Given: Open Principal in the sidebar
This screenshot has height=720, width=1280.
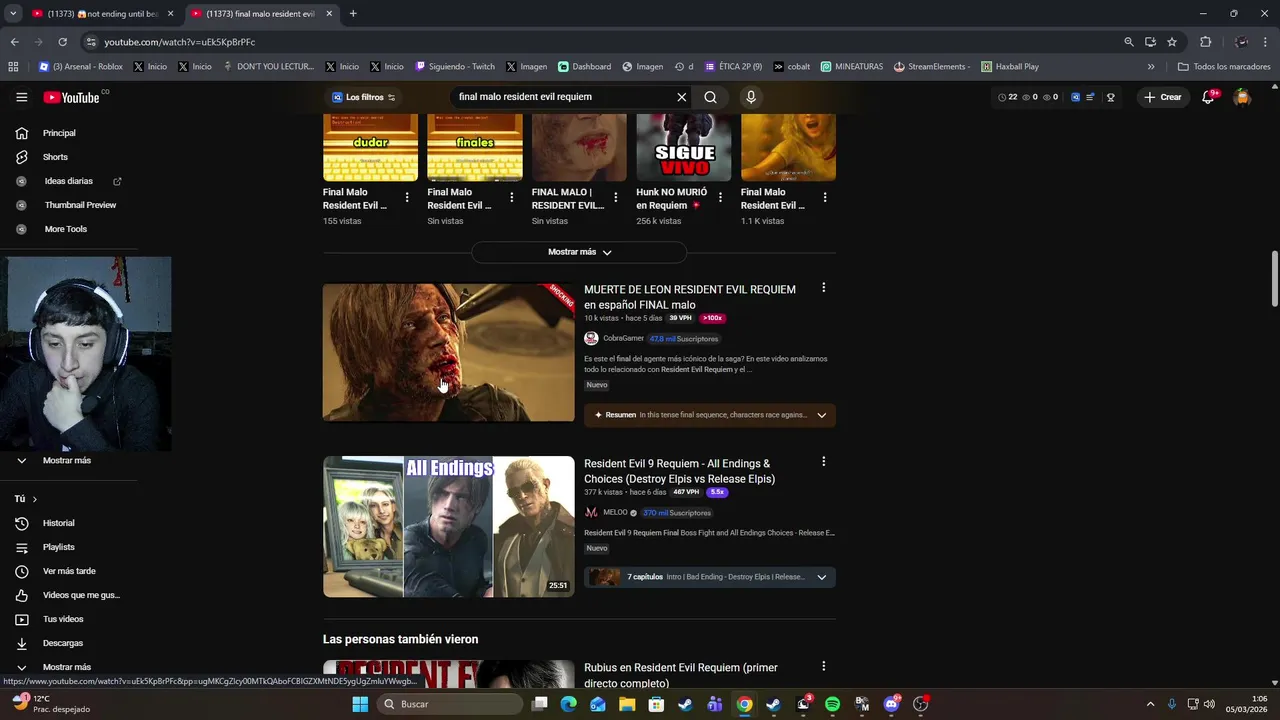Looking at the screenshot, I should click(x=59, y=133).
